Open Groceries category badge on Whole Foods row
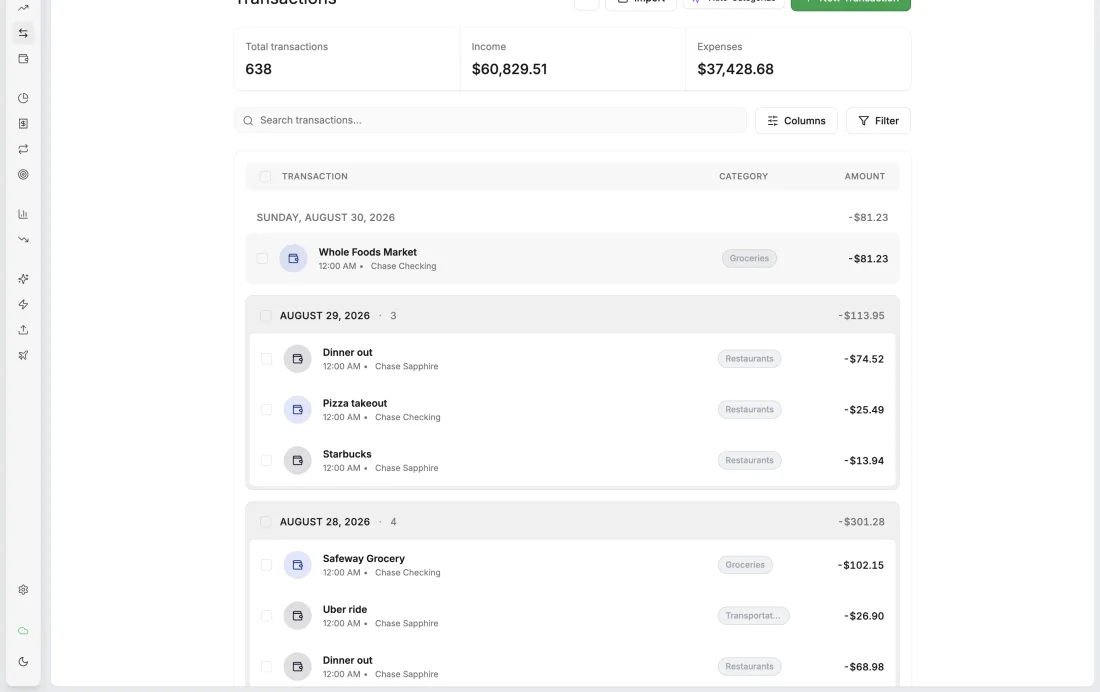The image size is (1100, 692). point(749,258)
